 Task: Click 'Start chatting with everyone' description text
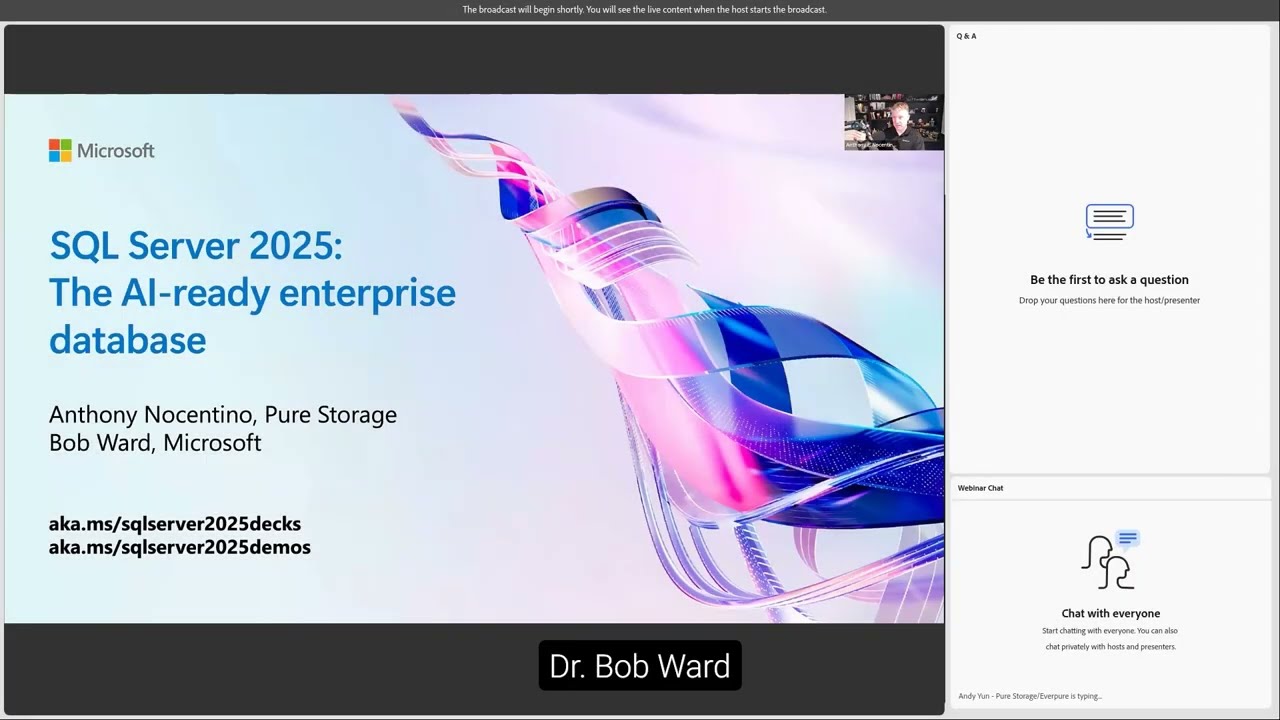pyautogui.click(x=1110, y=639)
